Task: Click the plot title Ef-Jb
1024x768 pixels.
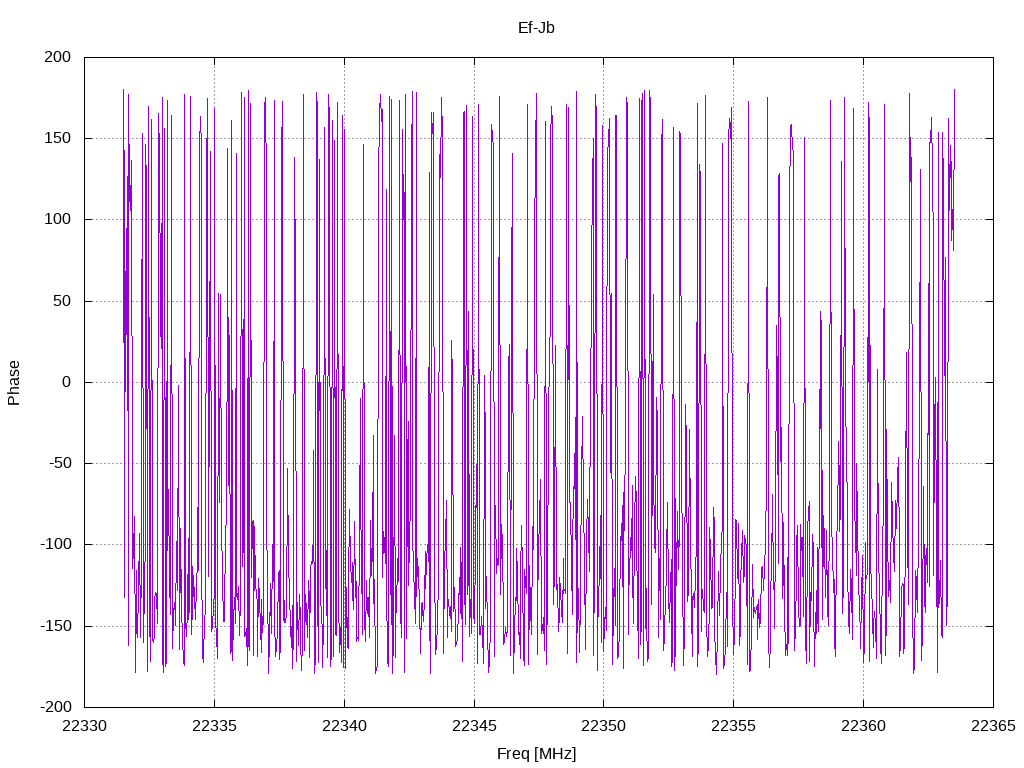Action: (x=536, y=28)
